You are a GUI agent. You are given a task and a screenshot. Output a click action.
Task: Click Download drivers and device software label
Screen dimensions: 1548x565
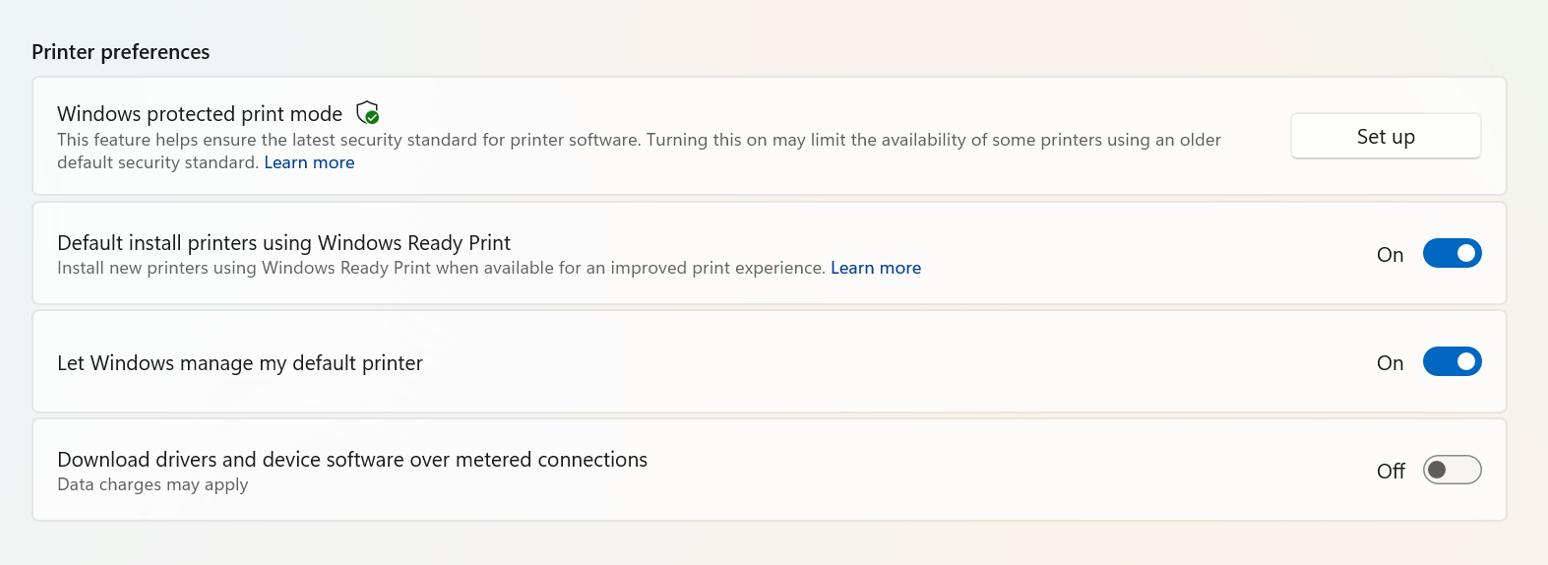coord(352,460)
